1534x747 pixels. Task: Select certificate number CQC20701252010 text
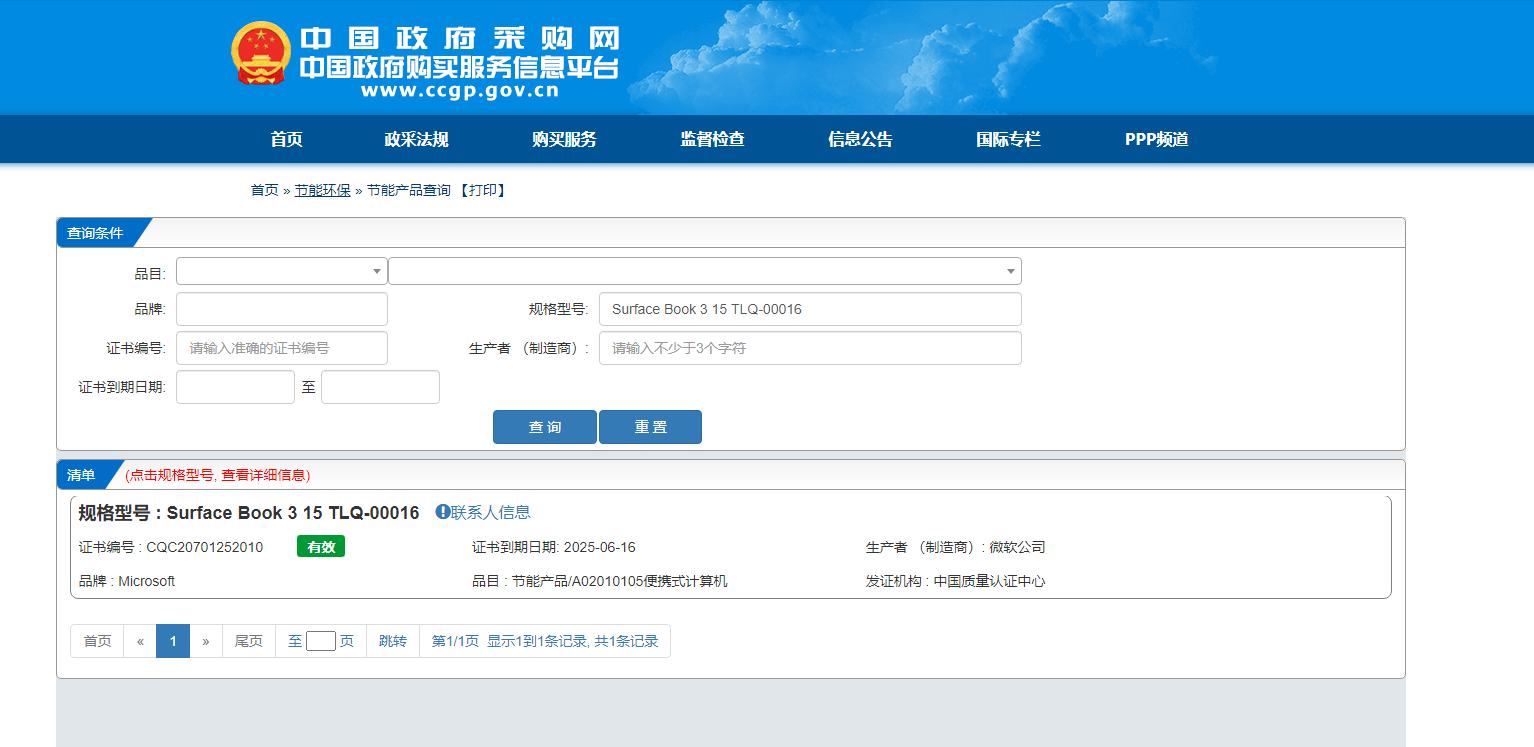(205, 547)
